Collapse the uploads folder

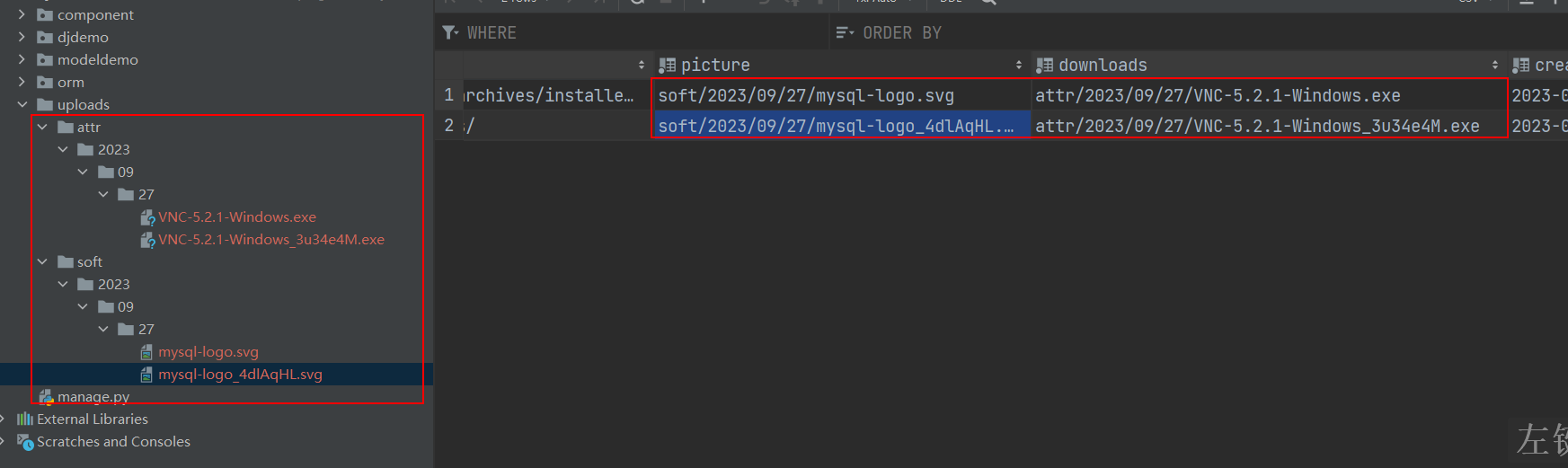tap(22, 105)
